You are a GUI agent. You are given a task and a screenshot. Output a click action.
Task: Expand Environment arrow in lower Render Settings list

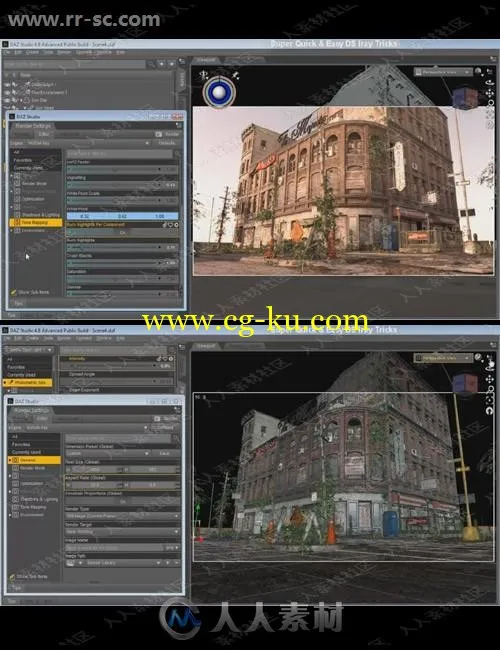pos(10,515)
